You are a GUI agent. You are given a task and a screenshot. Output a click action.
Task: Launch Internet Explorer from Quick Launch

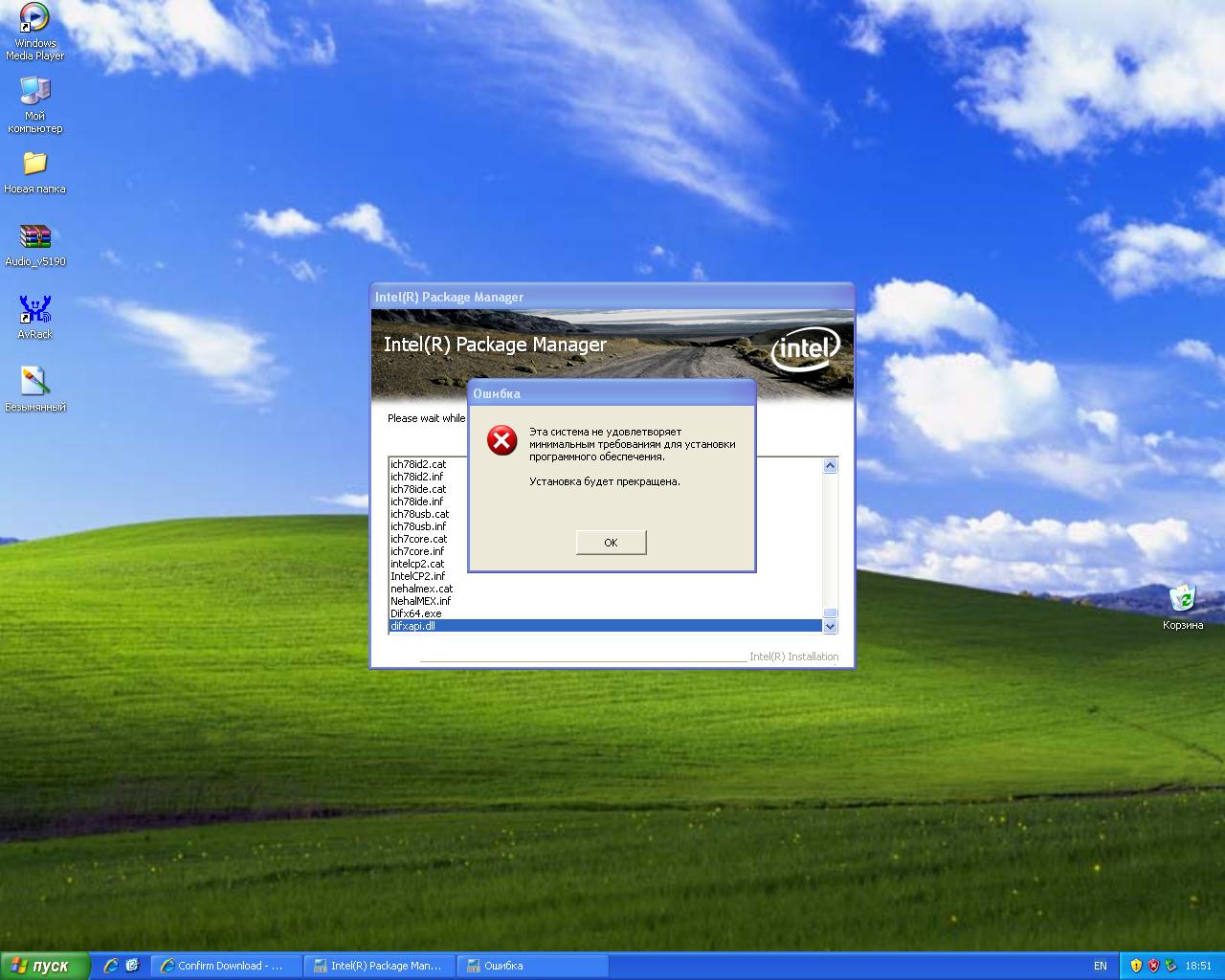[x=111, y=966]
